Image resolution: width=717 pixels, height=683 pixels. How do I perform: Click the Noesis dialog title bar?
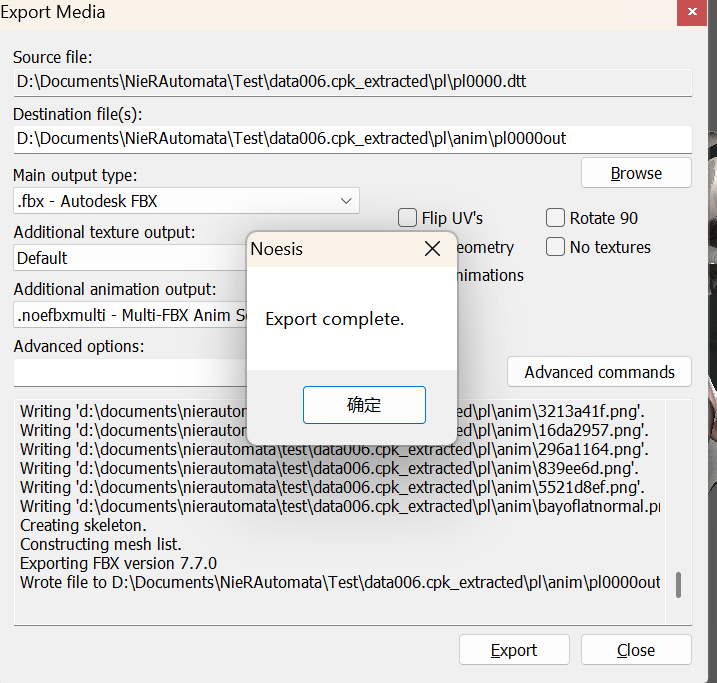click(x=340, y=249)
